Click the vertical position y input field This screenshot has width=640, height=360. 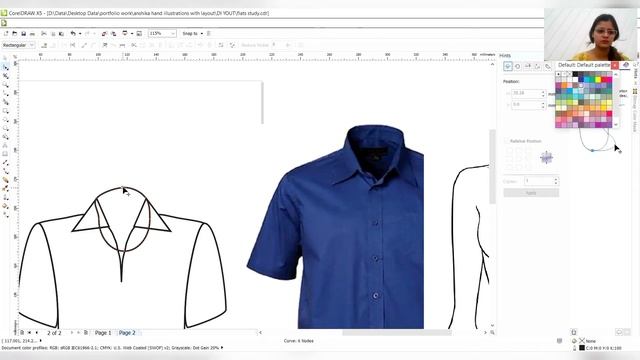click(529, 105)
